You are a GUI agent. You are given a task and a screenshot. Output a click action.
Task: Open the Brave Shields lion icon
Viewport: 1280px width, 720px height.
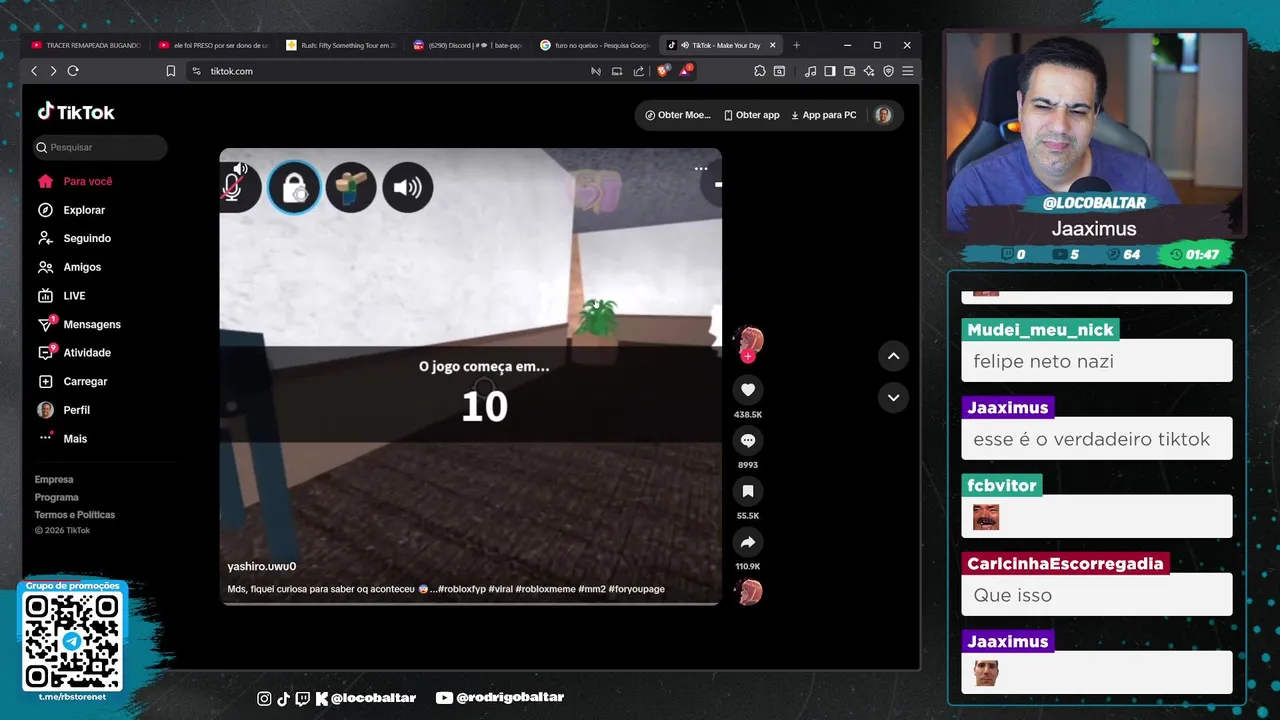(662, 71)
